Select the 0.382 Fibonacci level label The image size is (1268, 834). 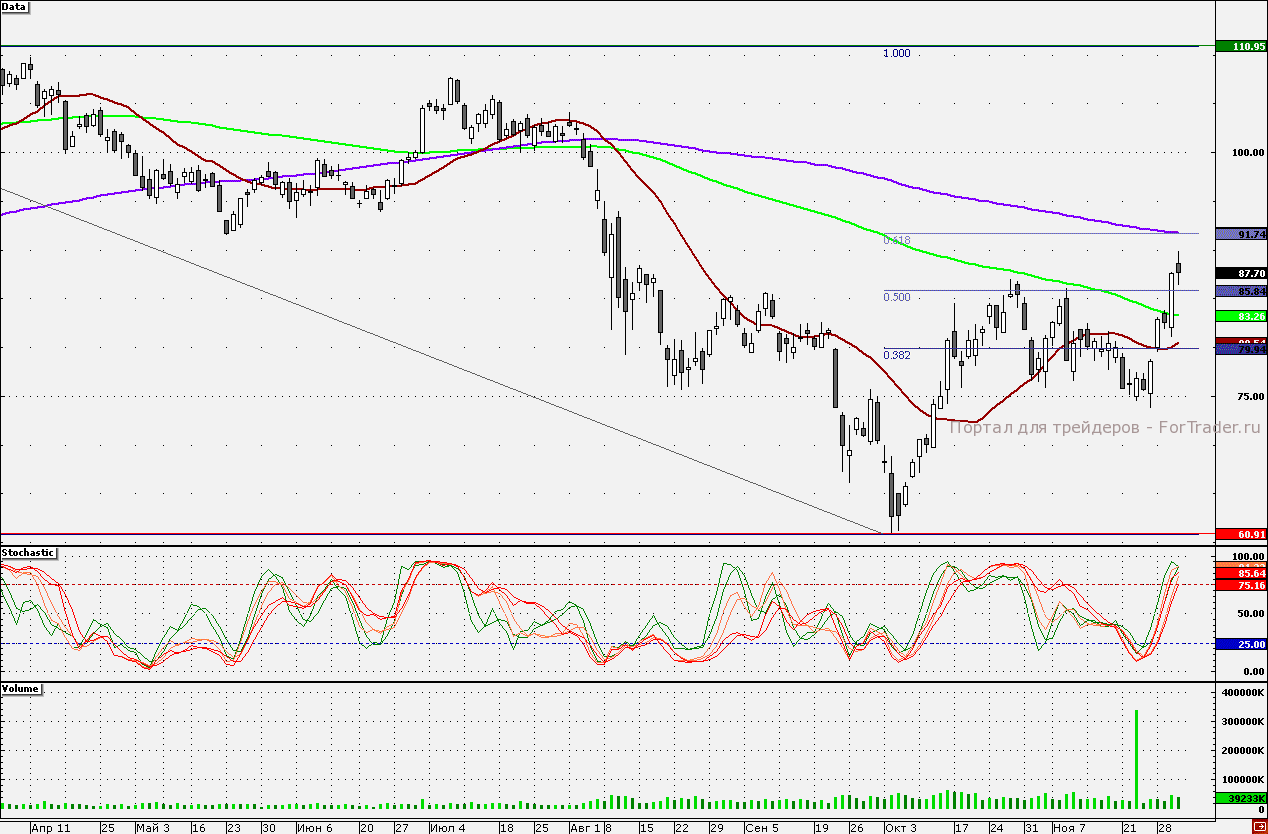(896, 355)
